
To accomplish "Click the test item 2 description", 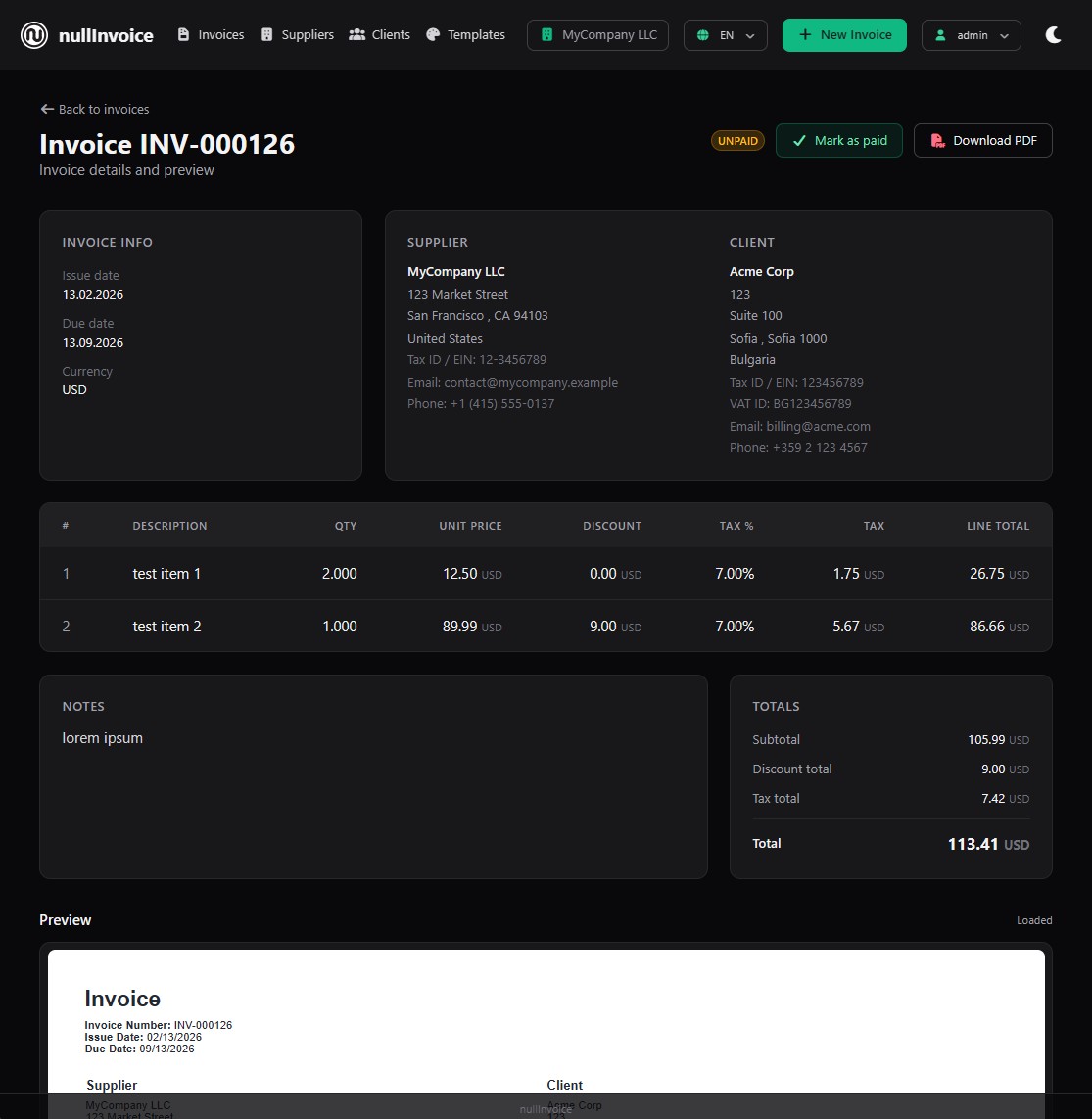I will (x=167, y=626).
